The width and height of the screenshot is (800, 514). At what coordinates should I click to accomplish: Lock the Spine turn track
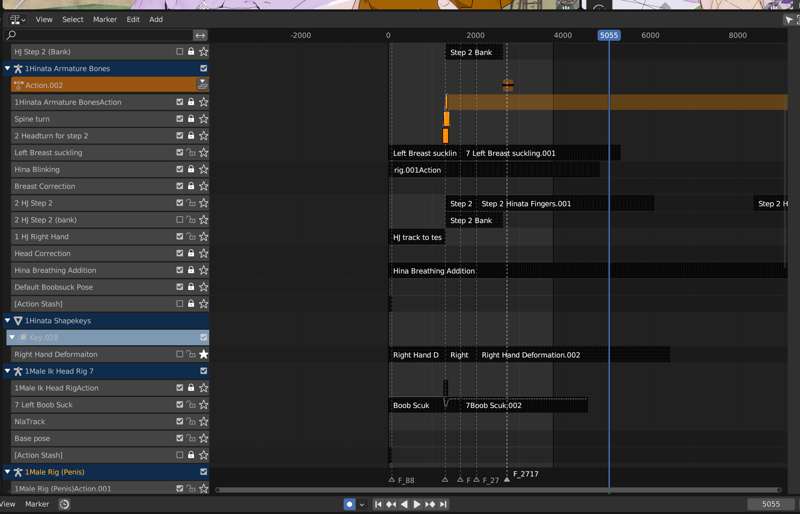pyautogui.click(x=191, y=119)
